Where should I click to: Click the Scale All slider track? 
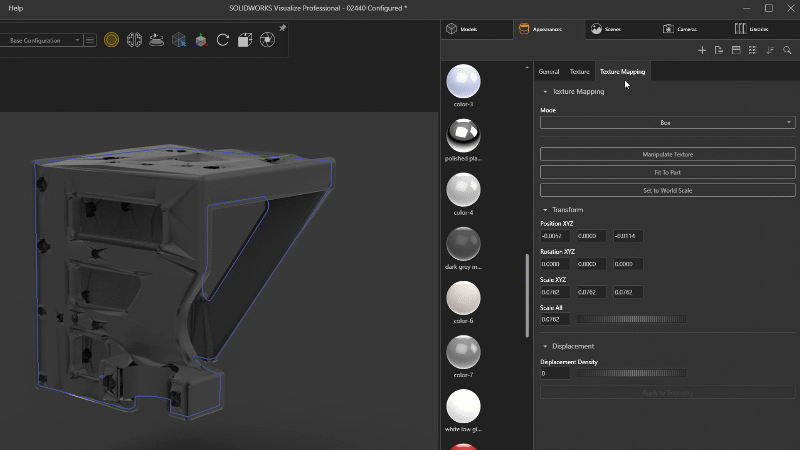click(631, 319)
